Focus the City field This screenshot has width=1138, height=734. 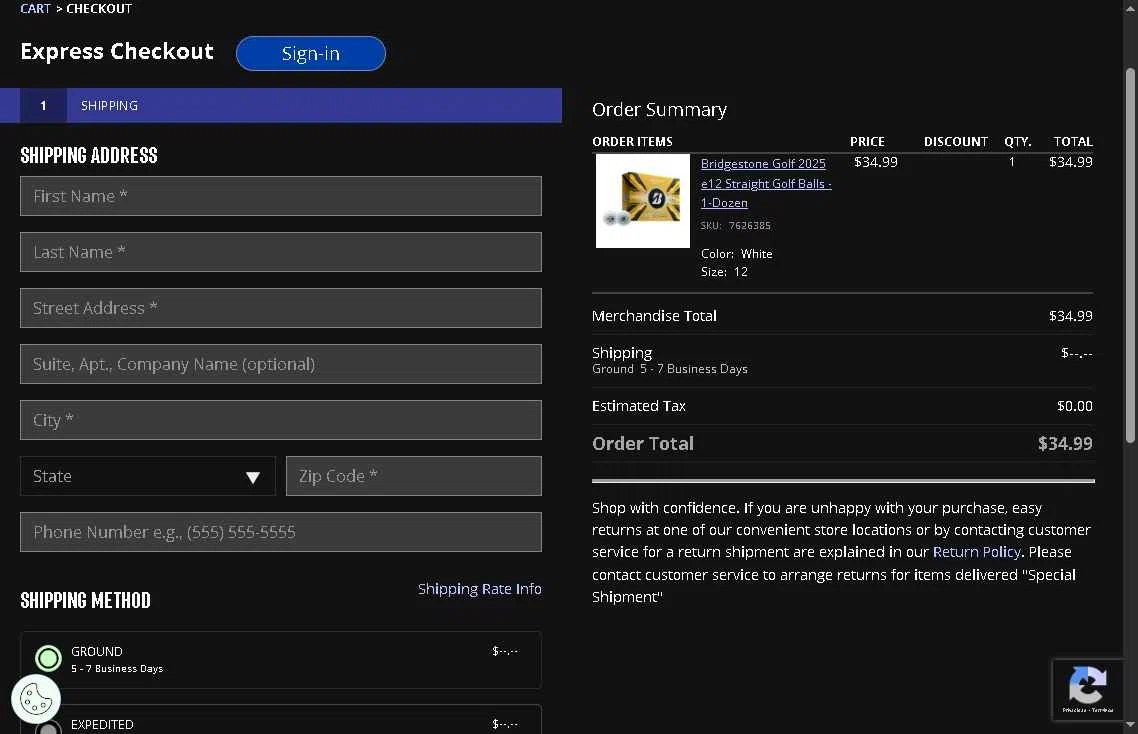click(x=281, y=420)
